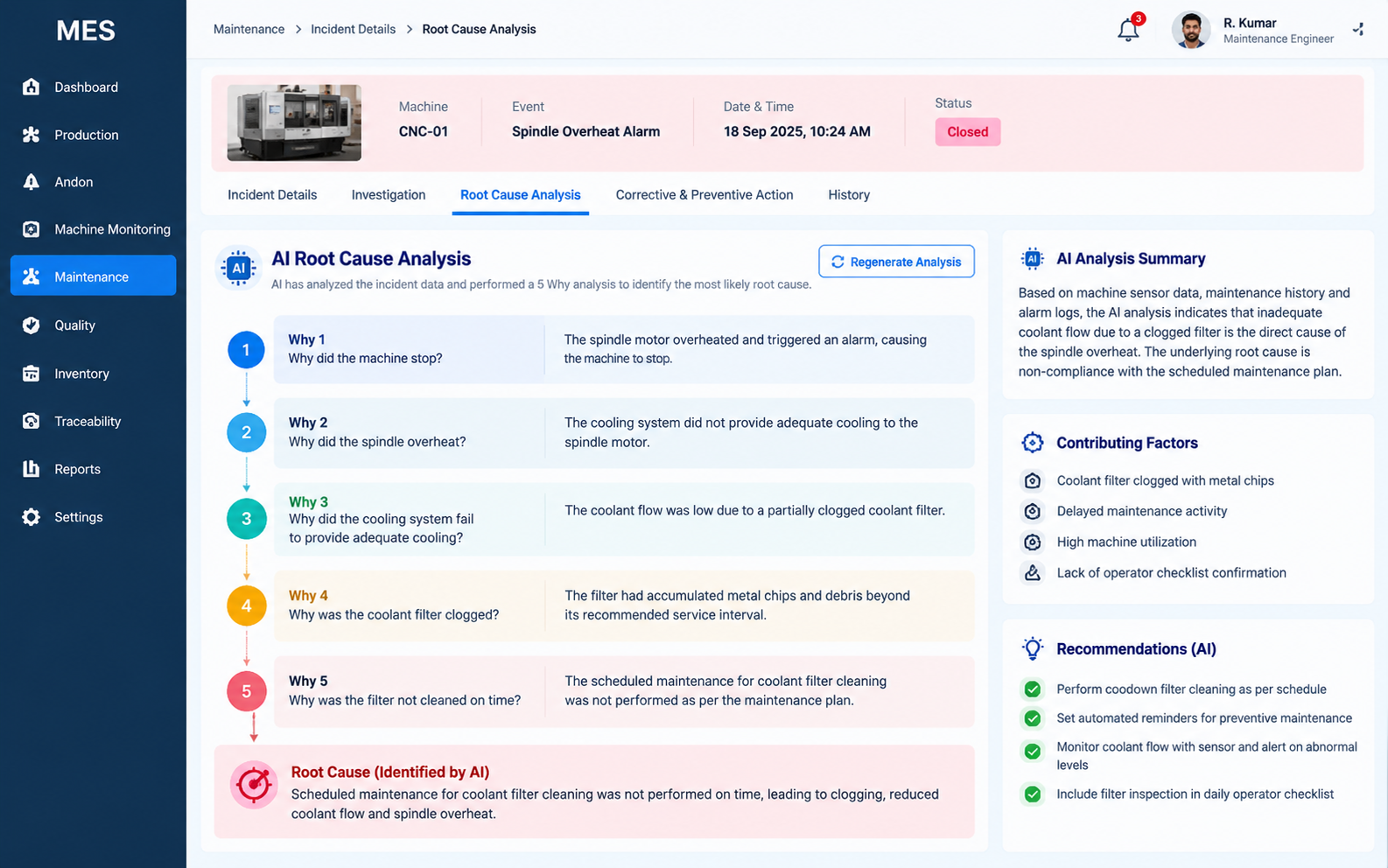Click 'Lack of operator checklist confirmation' factor
Image resolution: width=1388 pixels, height=868 pixels.
tap(1171, 572)
